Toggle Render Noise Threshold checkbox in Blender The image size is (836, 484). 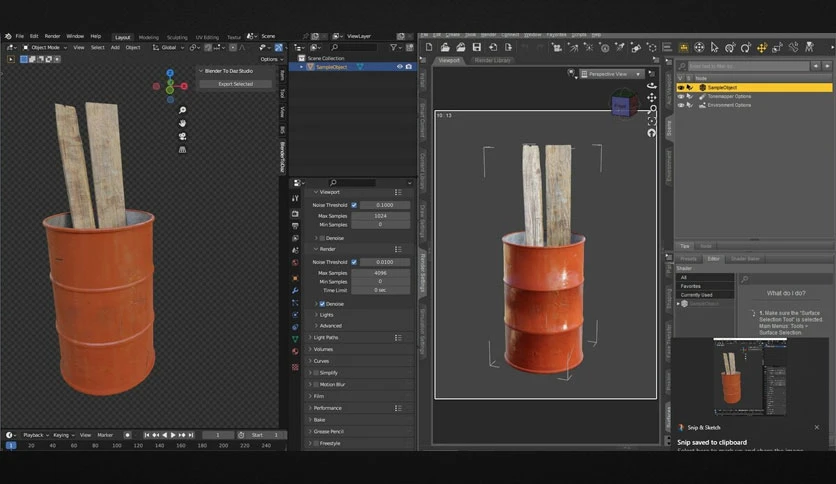coord(354,262)
